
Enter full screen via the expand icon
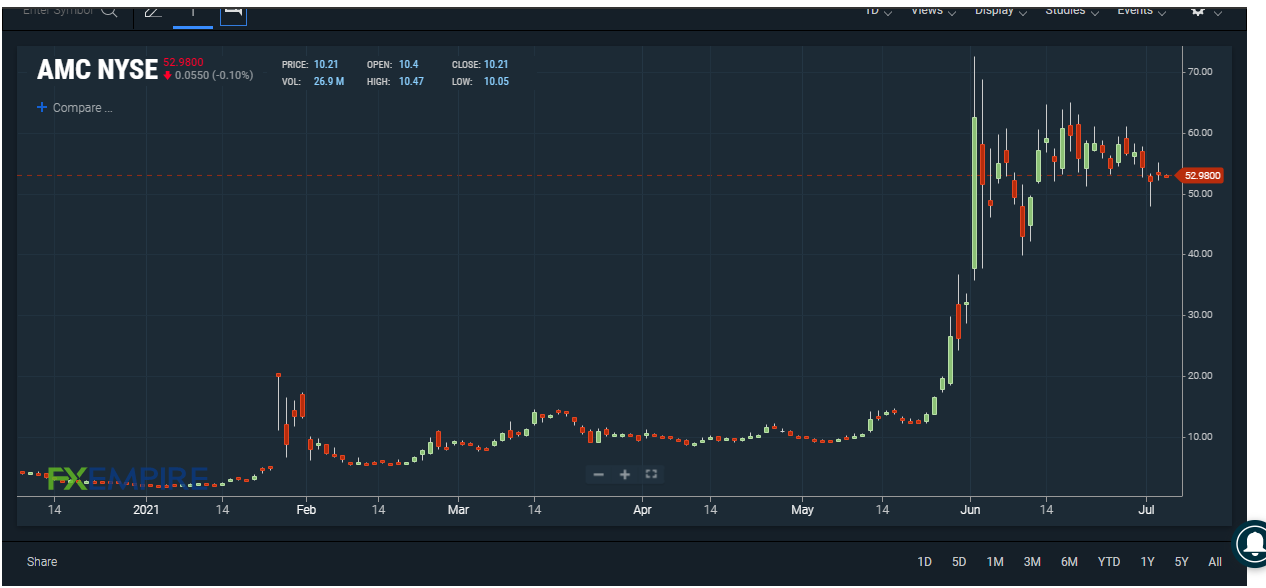[651, 474]
